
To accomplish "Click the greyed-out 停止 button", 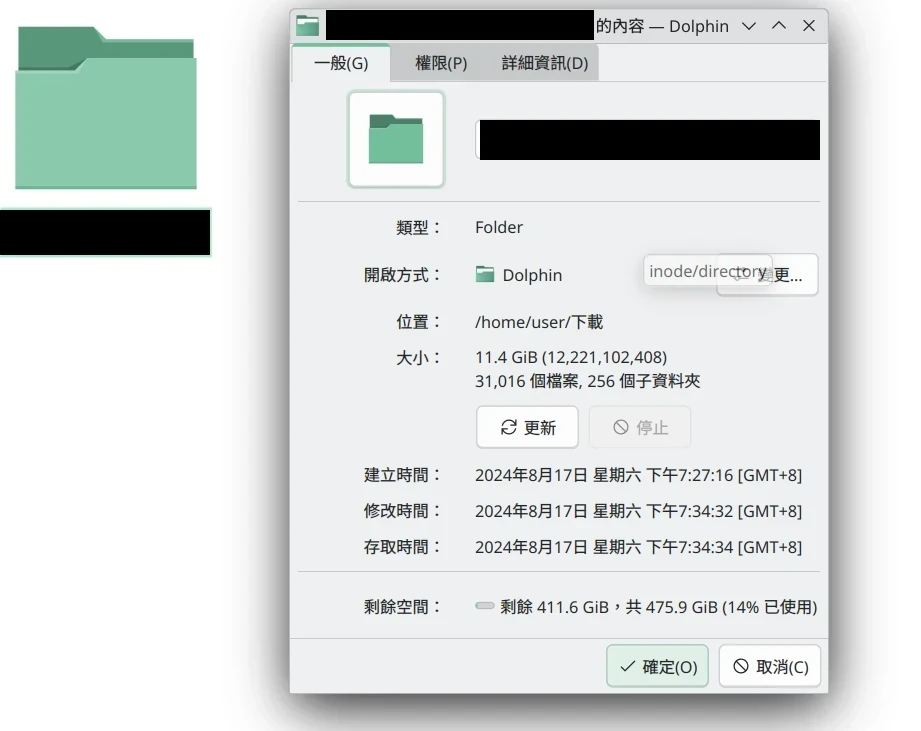I will [640, 427].
